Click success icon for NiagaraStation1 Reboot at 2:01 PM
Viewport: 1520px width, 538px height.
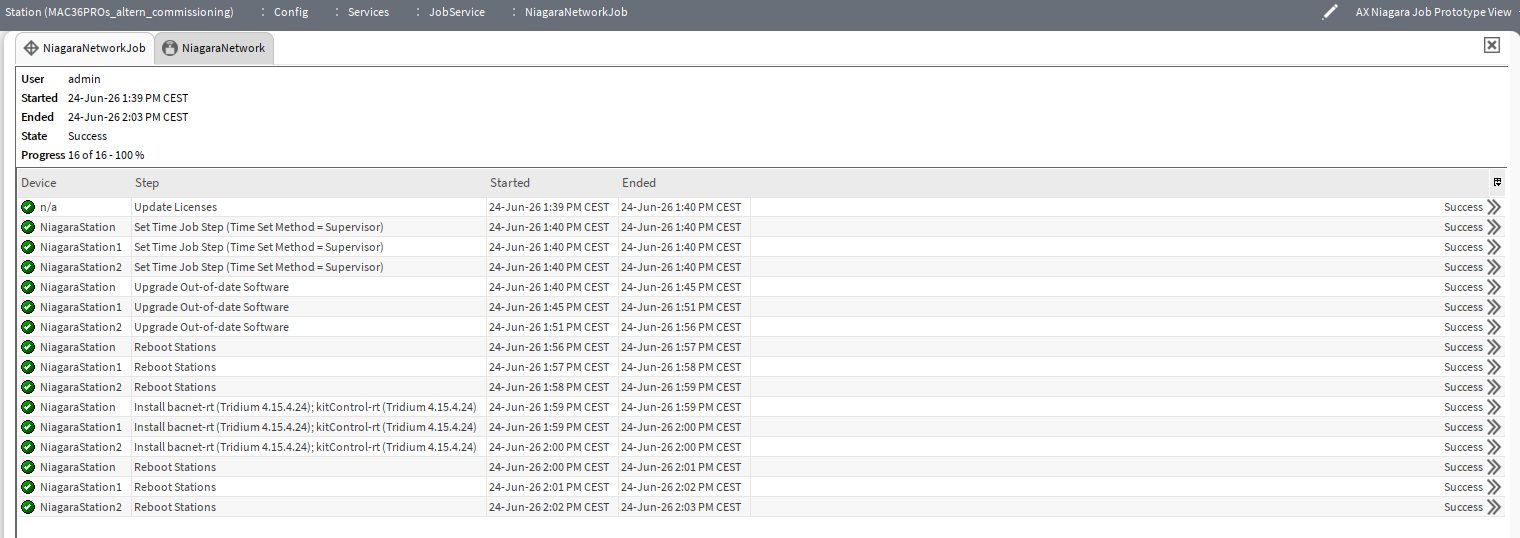[28, 487]
